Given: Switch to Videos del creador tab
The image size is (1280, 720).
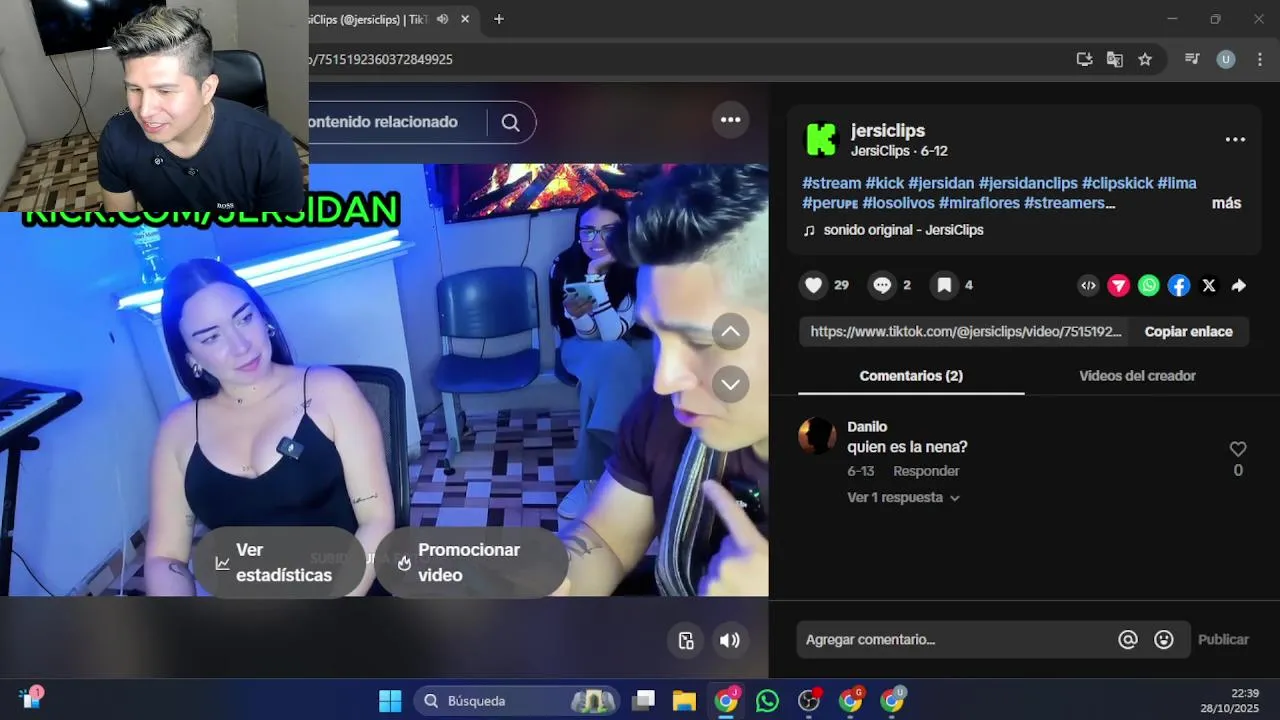Looking at the screenshot, I should [1137, 376].
